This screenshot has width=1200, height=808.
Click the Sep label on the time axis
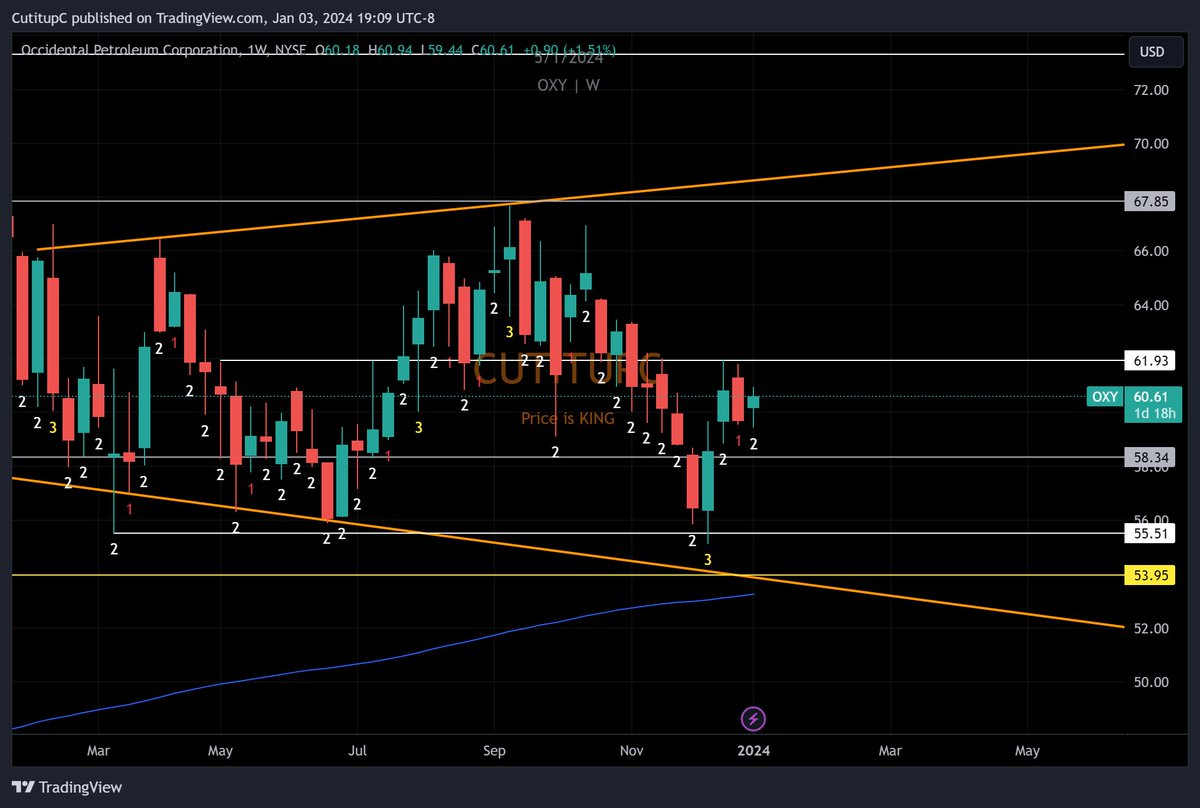click(x=495, y=750)
